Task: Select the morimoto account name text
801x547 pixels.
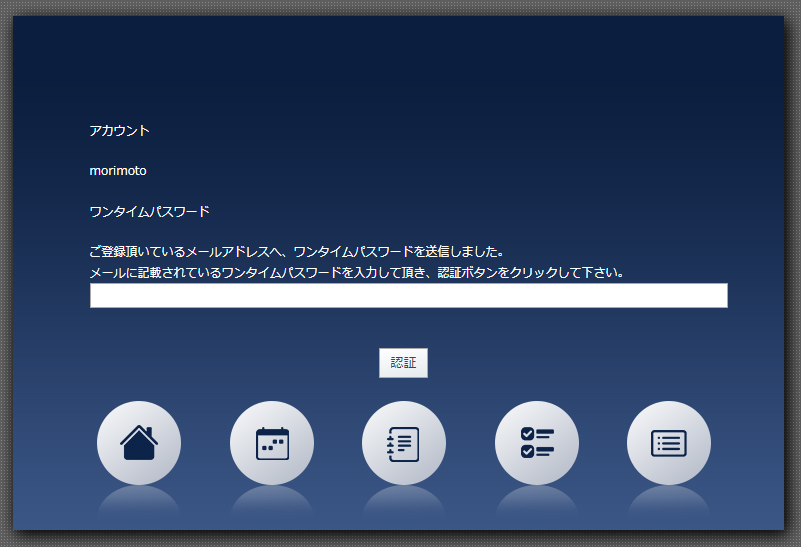Action: [x=118, y=171]
